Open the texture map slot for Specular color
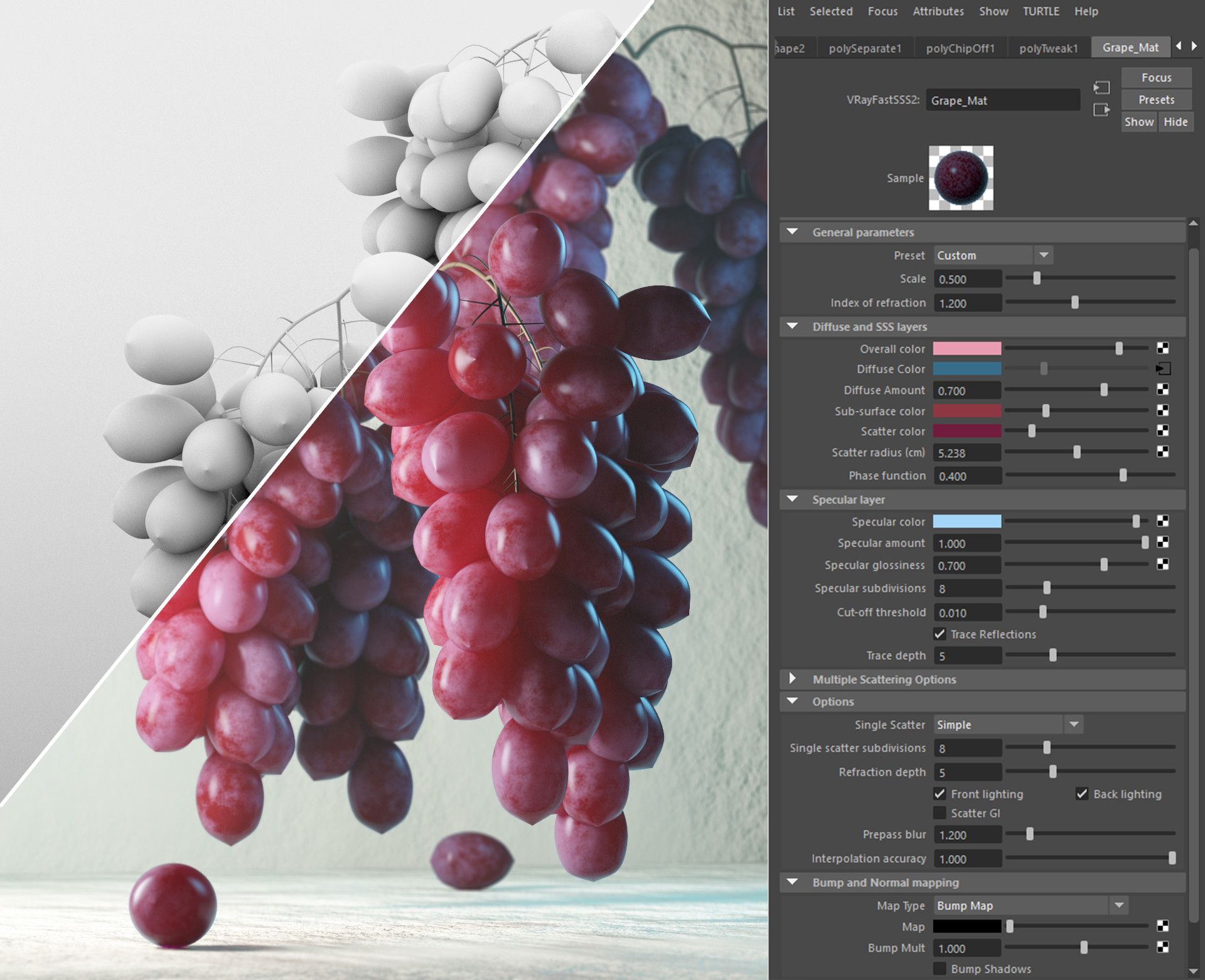 [x=1162, y=521]
